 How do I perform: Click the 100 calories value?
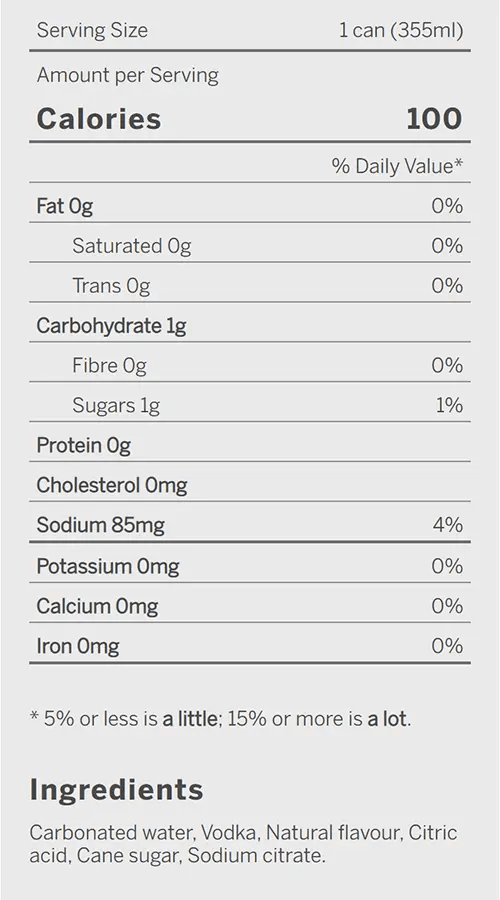coord(434,119)
